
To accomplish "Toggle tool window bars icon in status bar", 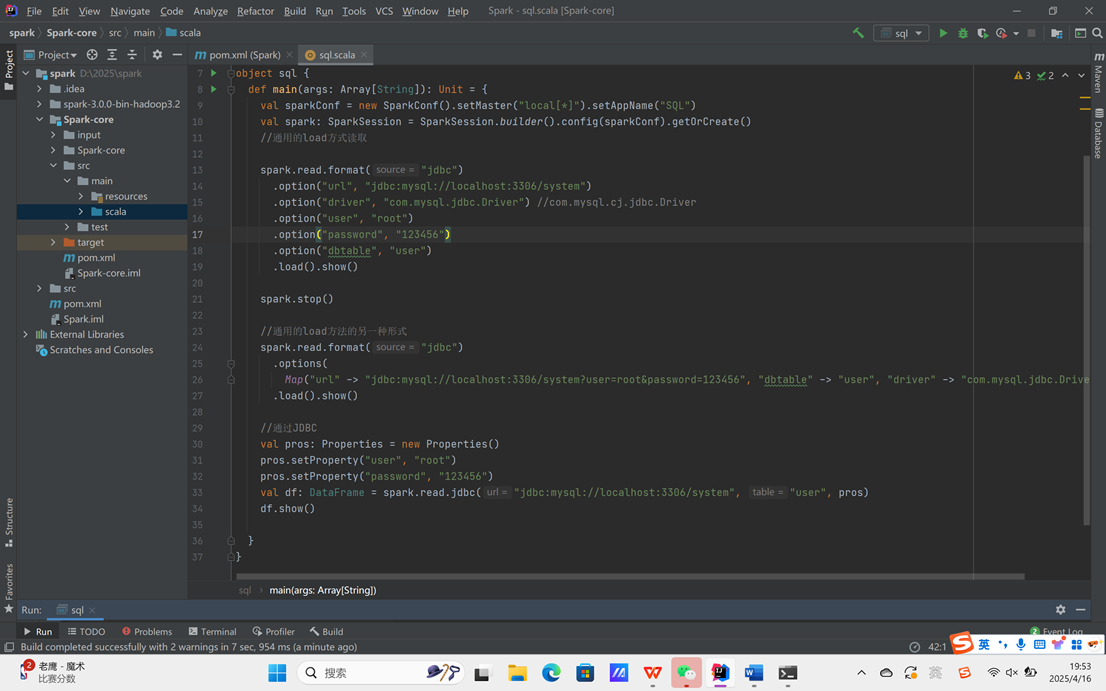I will click(x=9, y=647).
